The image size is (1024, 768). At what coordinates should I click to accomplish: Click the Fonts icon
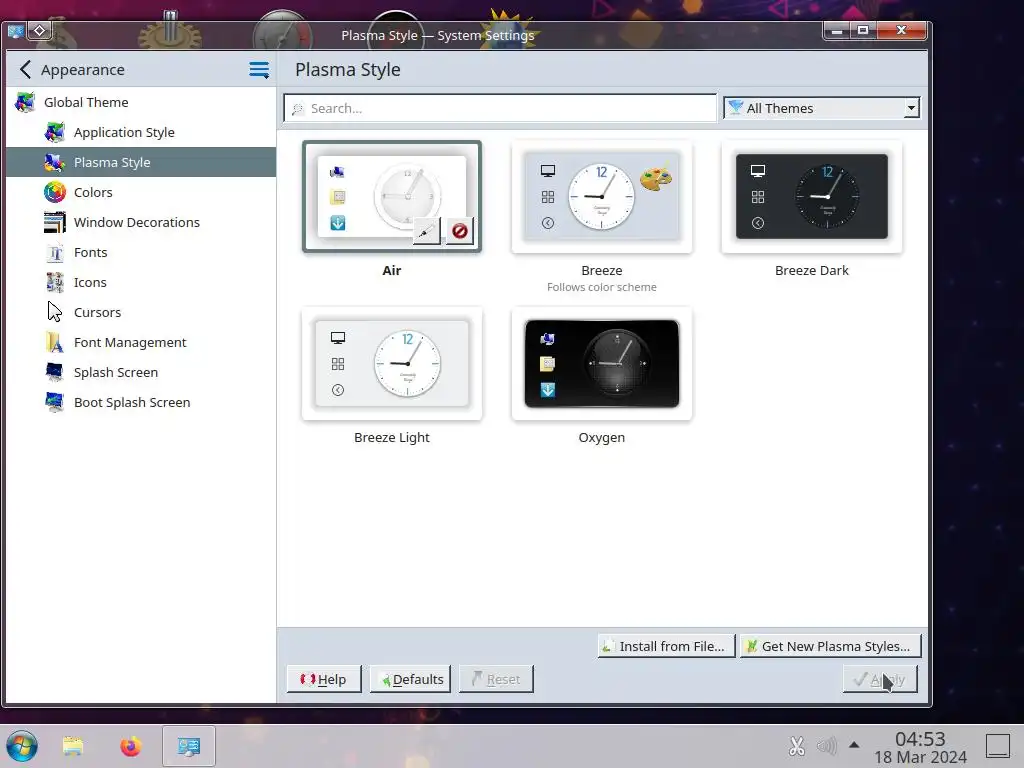click(x=55, y=252)
